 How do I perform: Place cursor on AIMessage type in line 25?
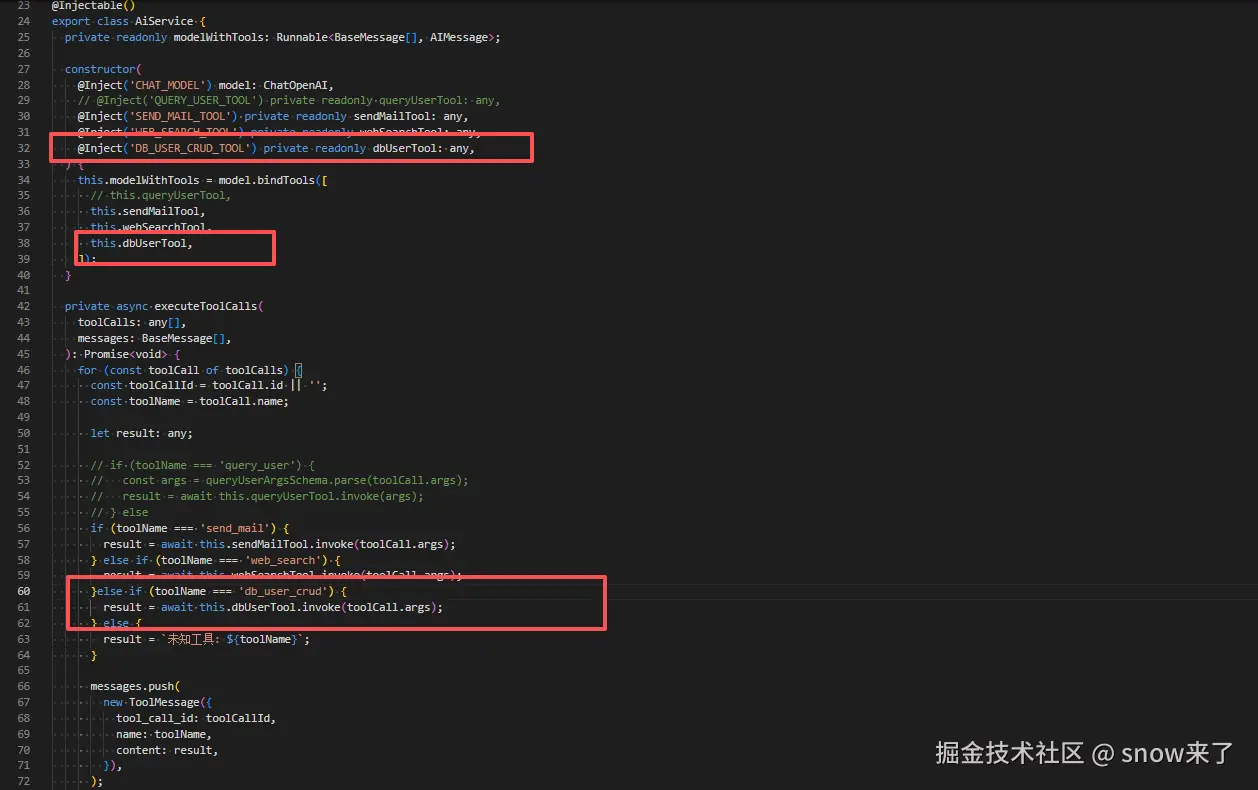point(461,37)
